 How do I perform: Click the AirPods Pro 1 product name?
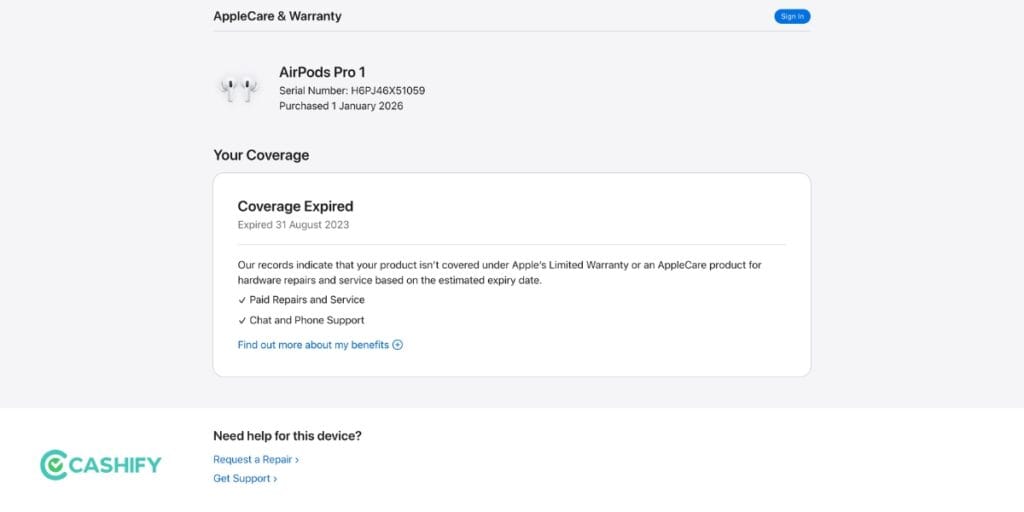(x=322, y=72)
